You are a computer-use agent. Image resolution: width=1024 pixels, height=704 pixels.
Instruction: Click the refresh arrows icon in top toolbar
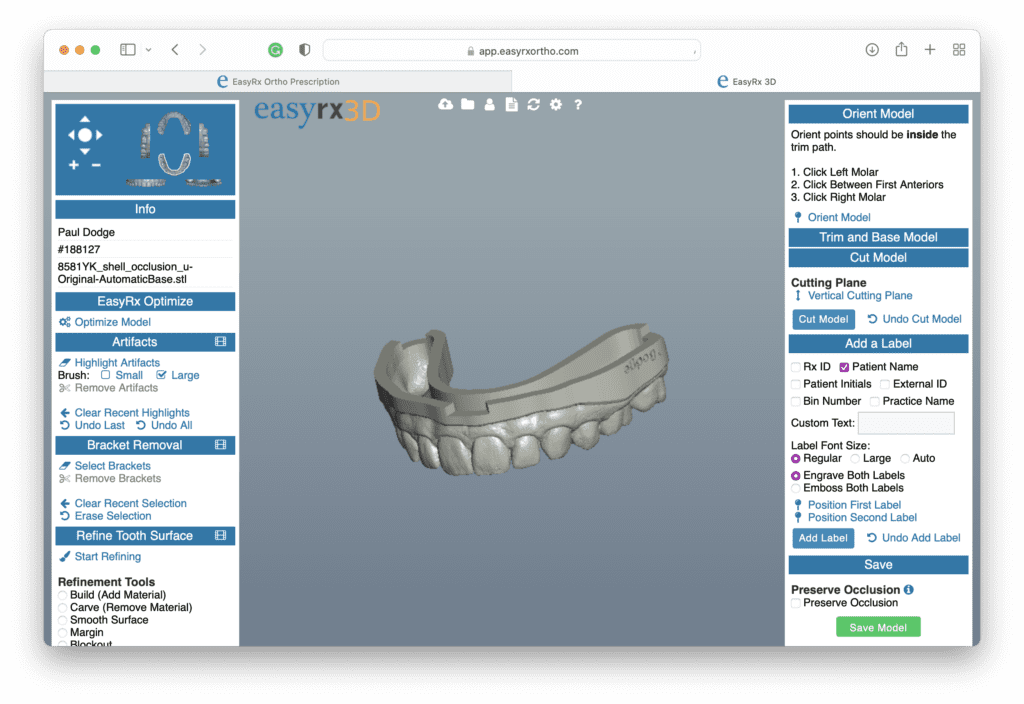pyautogui.click(x=533, y=104)
